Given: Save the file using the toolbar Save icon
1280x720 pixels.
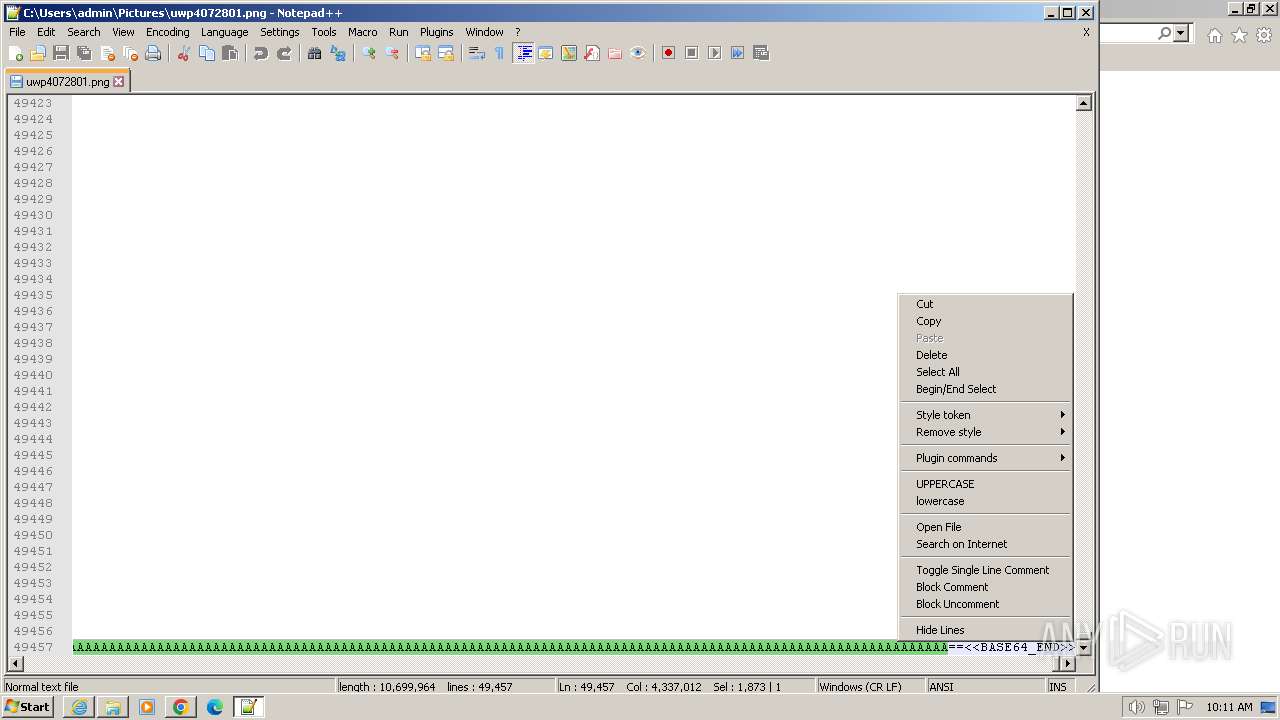Looking at the screenshot, I should 61,53.
